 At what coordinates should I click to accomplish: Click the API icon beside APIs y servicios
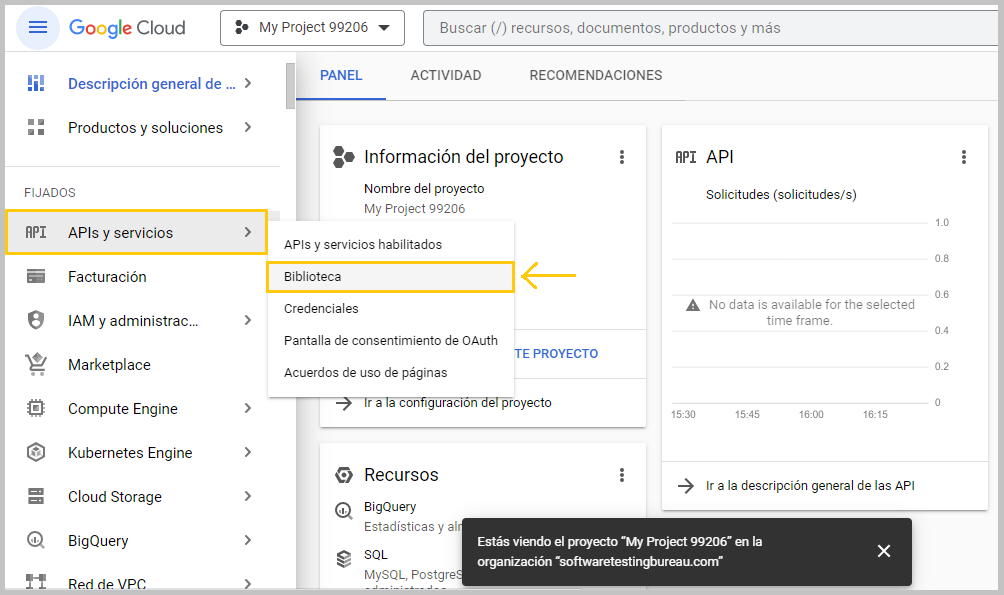[36, 232]
